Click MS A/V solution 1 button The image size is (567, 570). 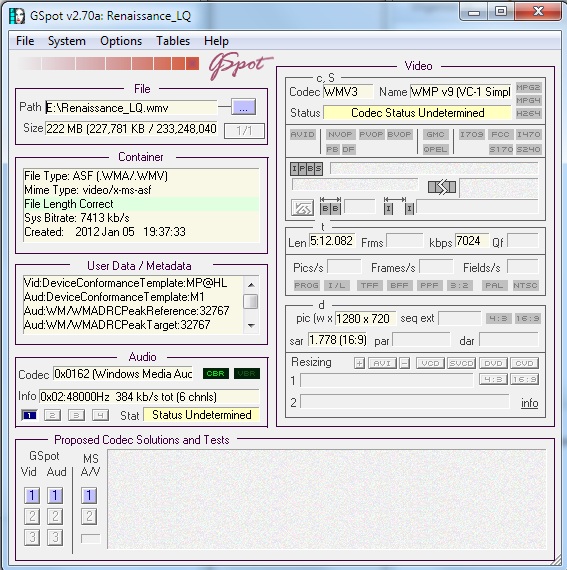(89, 495)
